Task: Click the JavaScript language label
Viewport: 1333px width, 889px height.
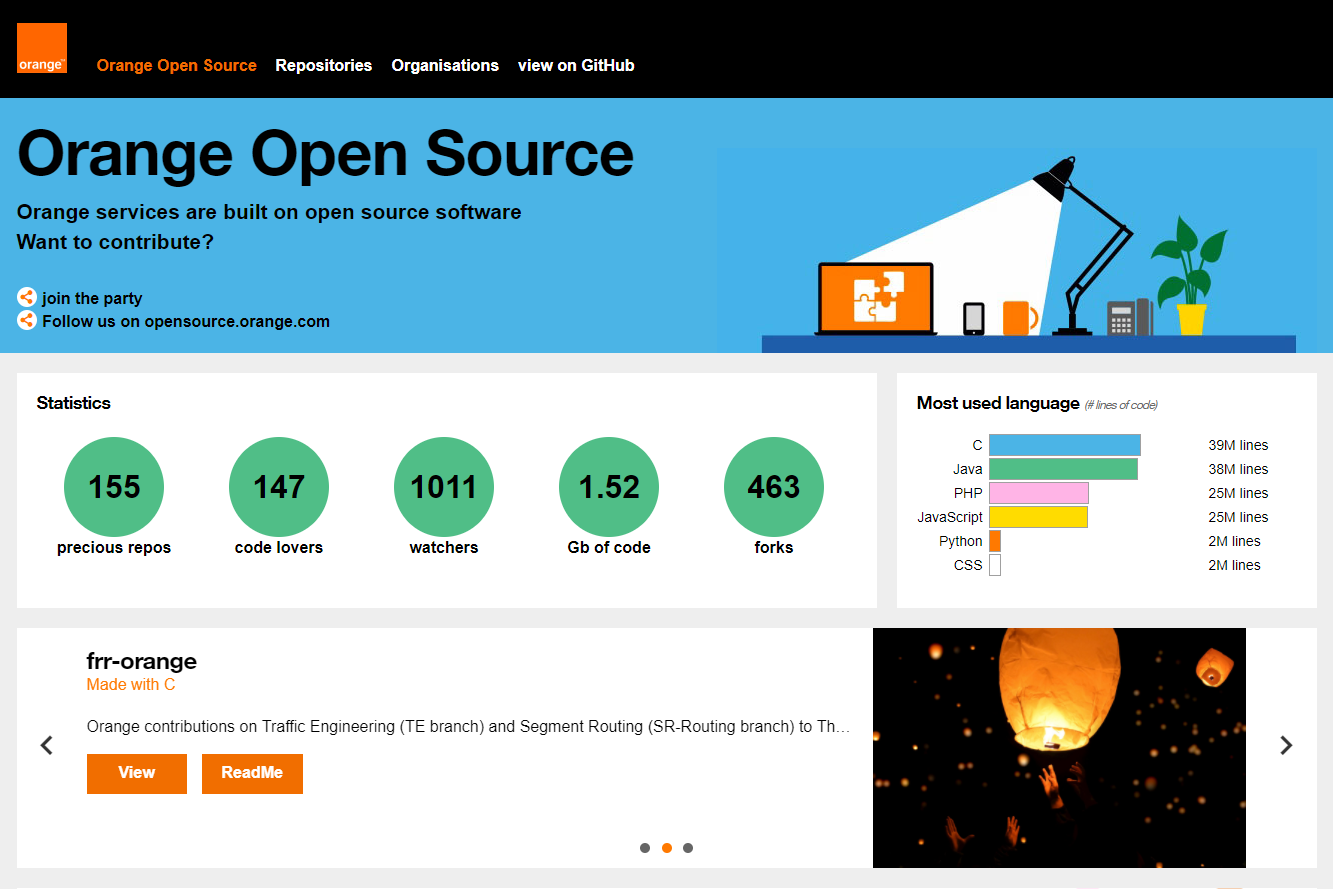Action: click(x=950, y=517)
